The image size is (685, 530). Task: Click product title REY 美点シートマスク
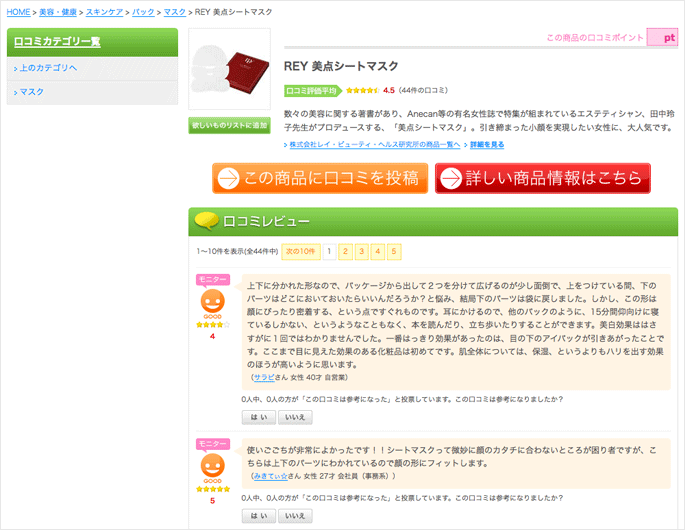pyautogui.click(x=341, y=66)
